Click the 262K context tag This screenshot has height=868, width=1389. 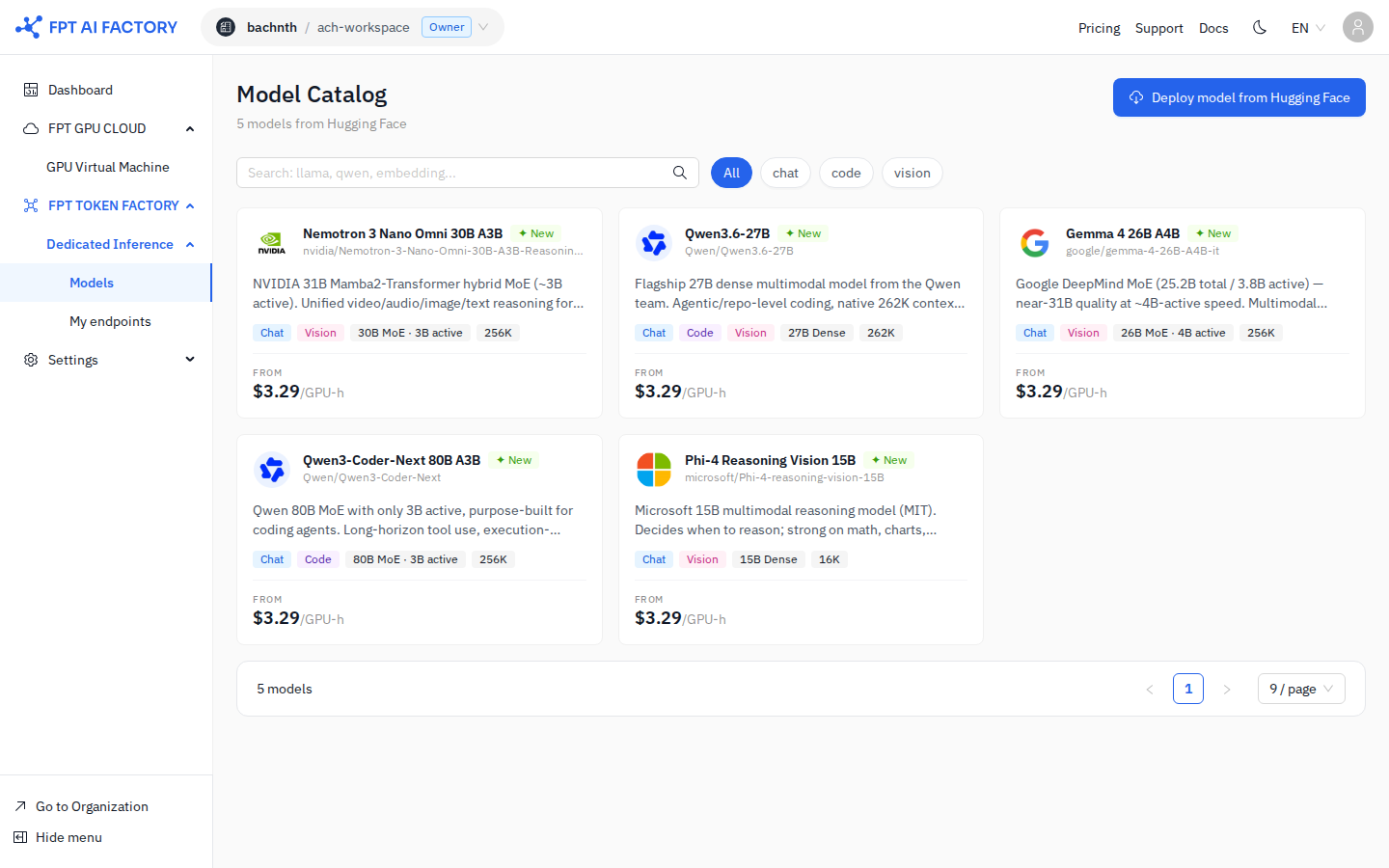tap(881, 333)
